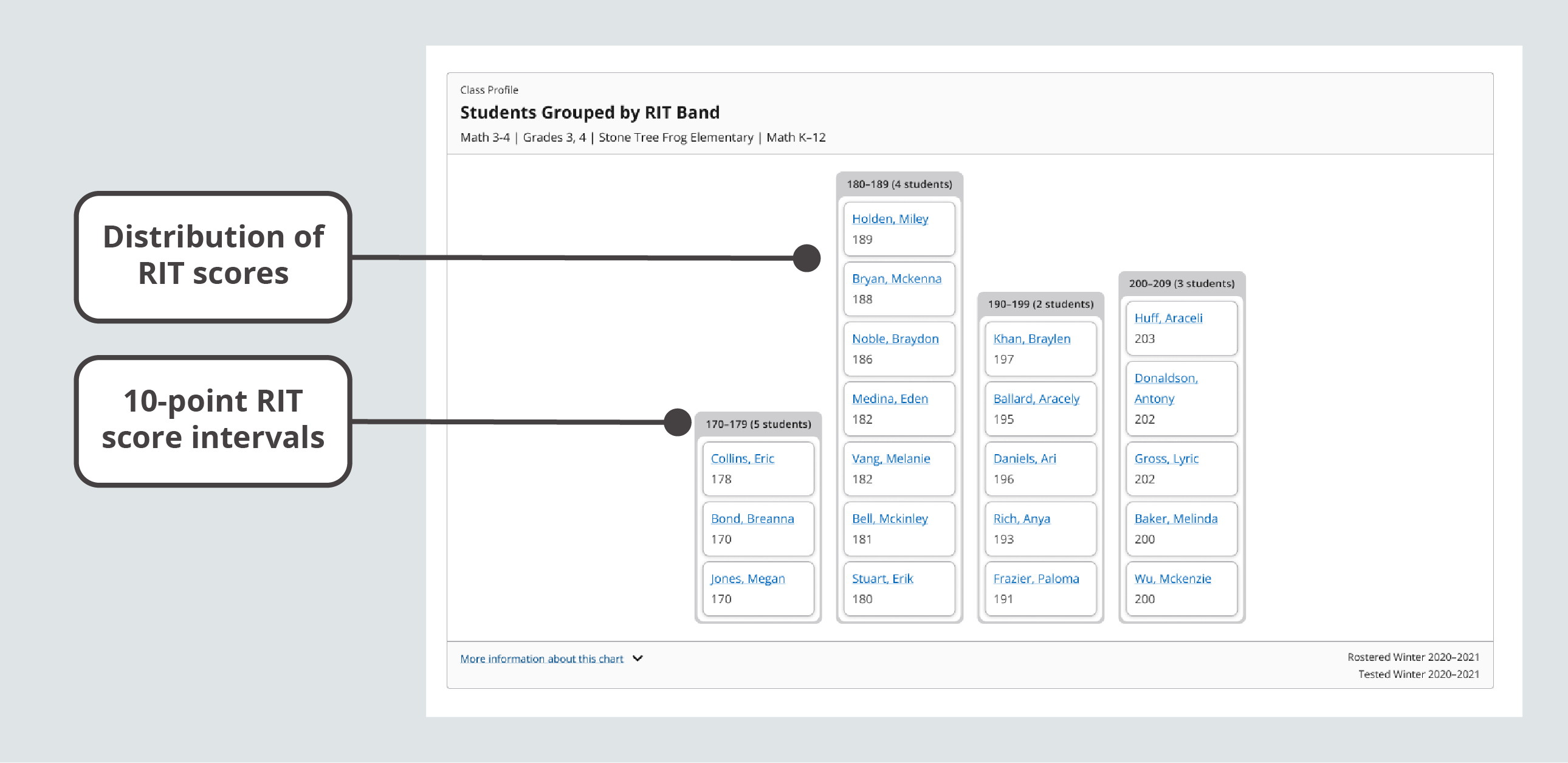Viewport: 1568px width, 763px height.
Task: Select Noble, Braydon student link
Action: [895, 339]
